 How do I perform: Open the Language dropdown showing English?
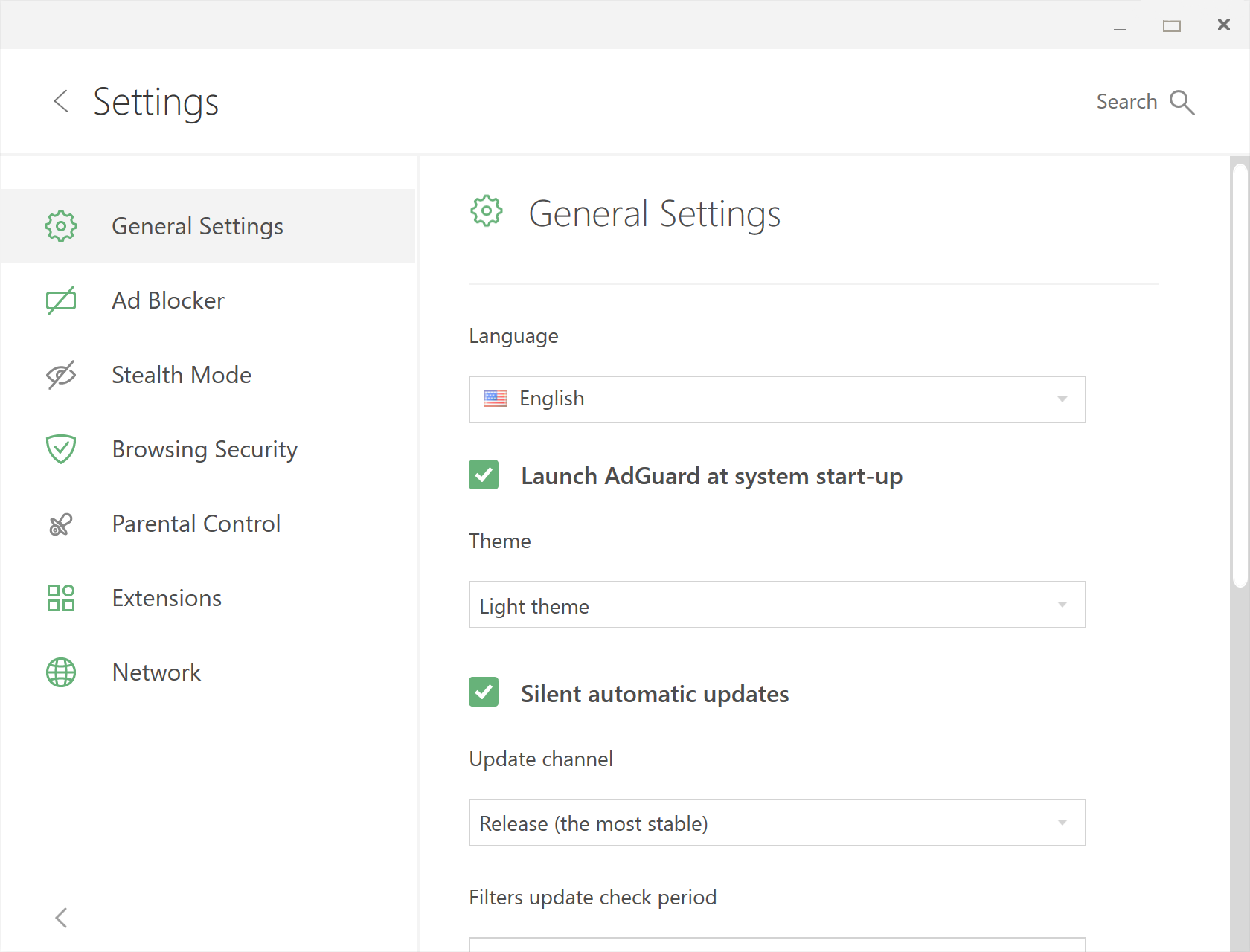[x=777, y=399]
